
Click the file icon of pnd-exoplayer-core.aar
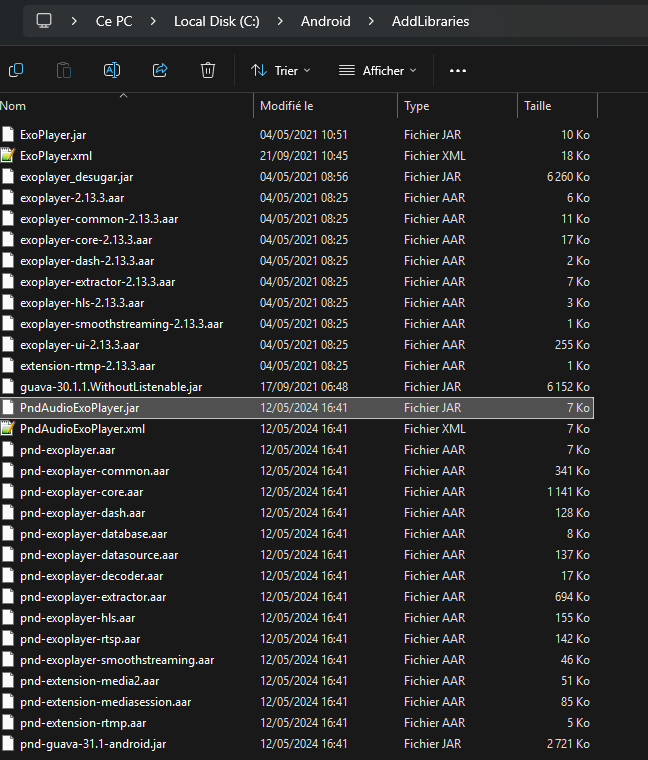8,491
